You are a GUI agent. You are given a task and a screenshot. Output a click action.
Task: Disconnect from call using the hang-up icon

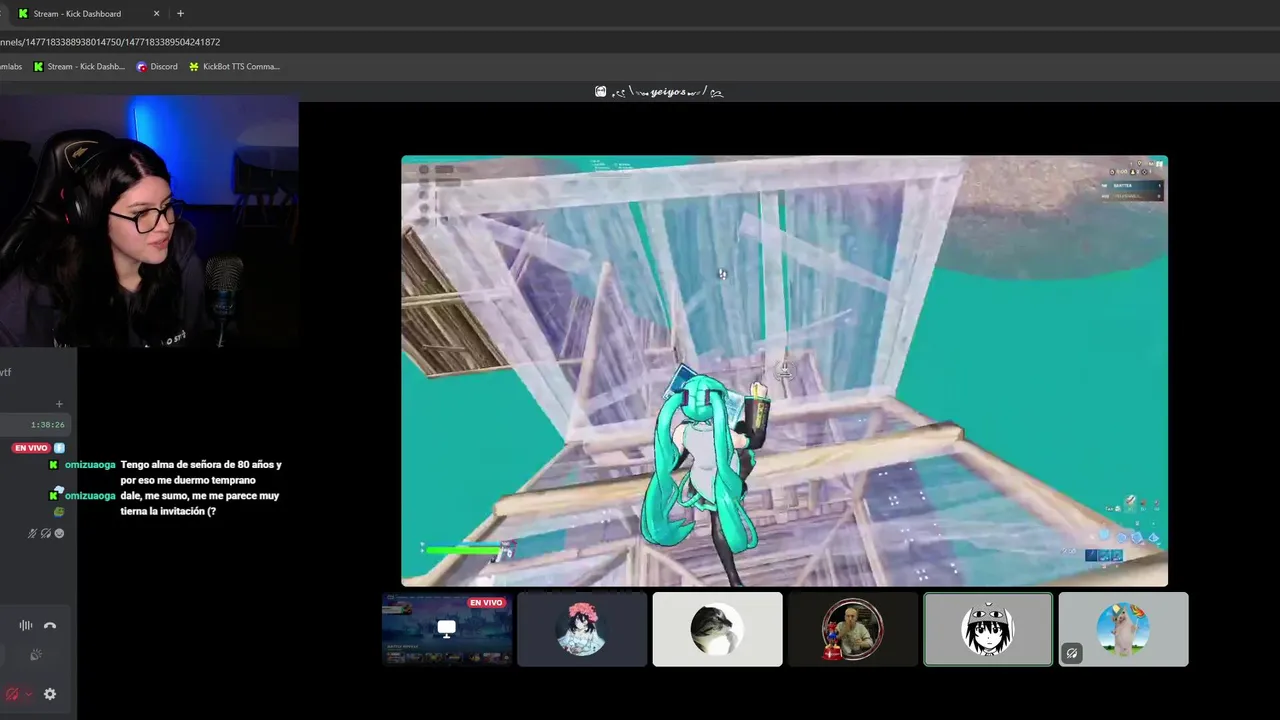(x=50, y=626)
